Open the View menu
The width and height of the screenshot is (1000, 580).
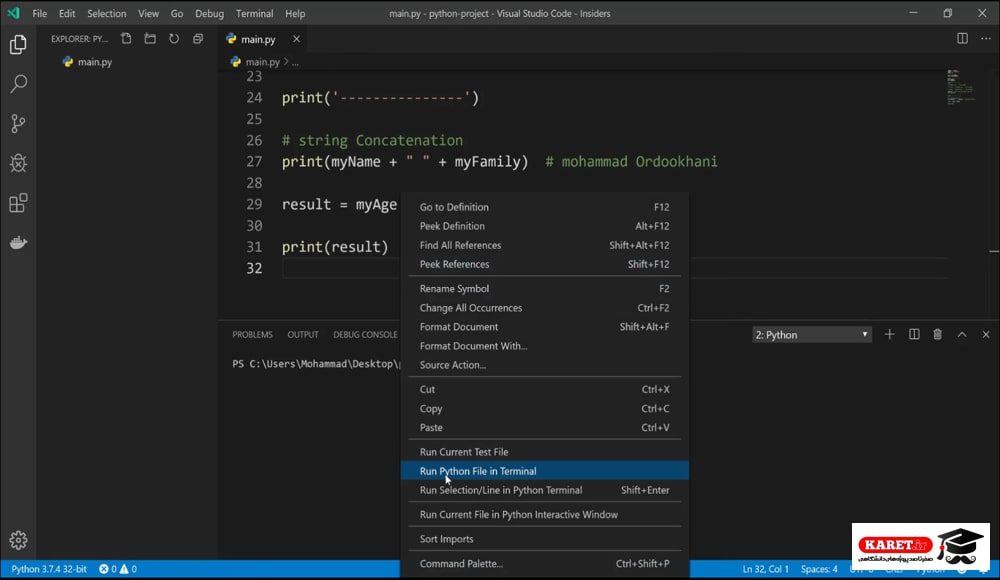(x=149, y=13)
